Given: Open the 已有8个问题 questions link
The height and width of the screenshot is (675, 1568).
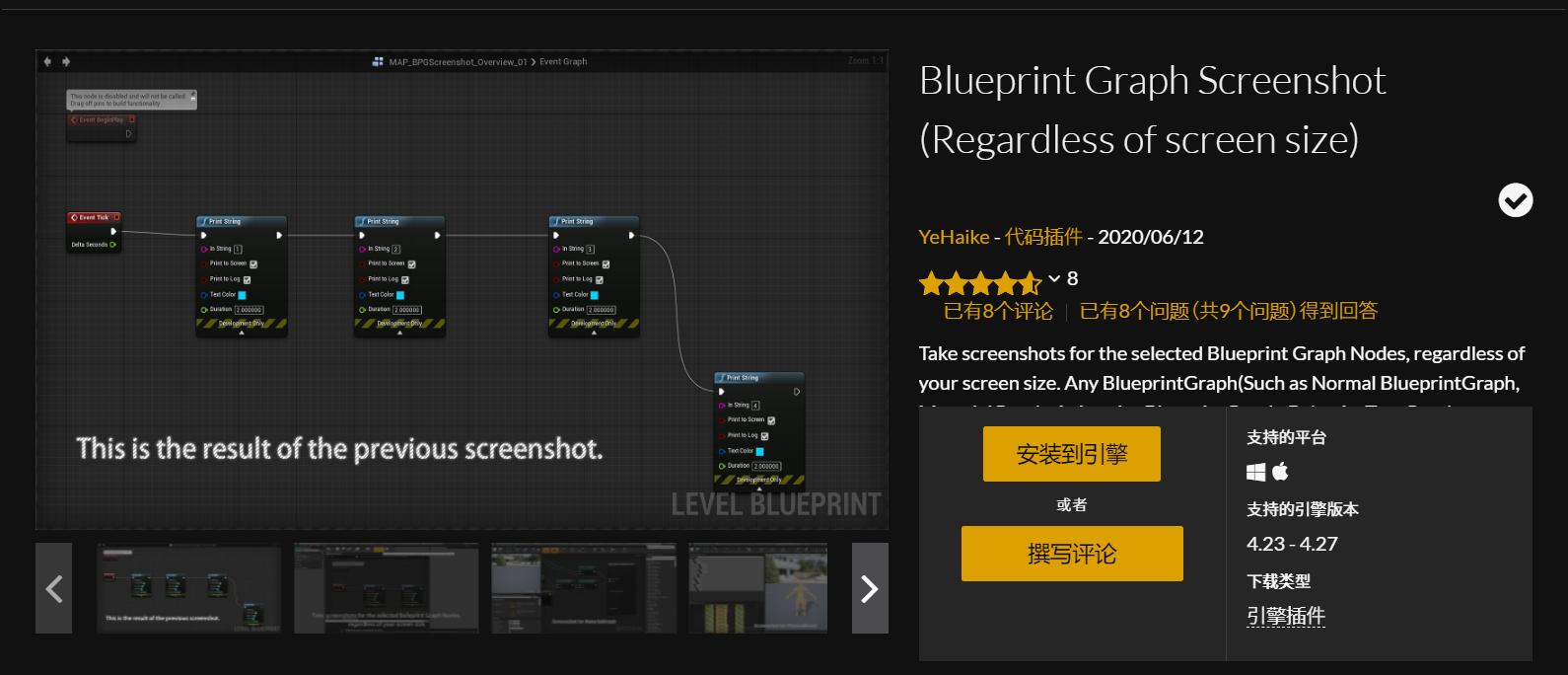Looking at the screenshot, I should (1228, 311).
